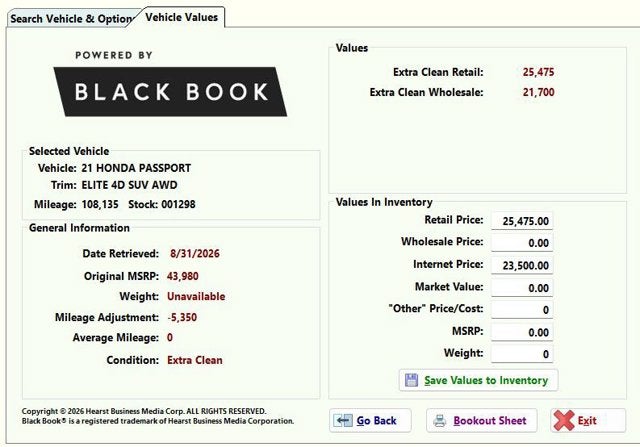The height and width of the screenshot is (447, 640).
Task: Save Values to Inventory
Action: click(478, 380)
